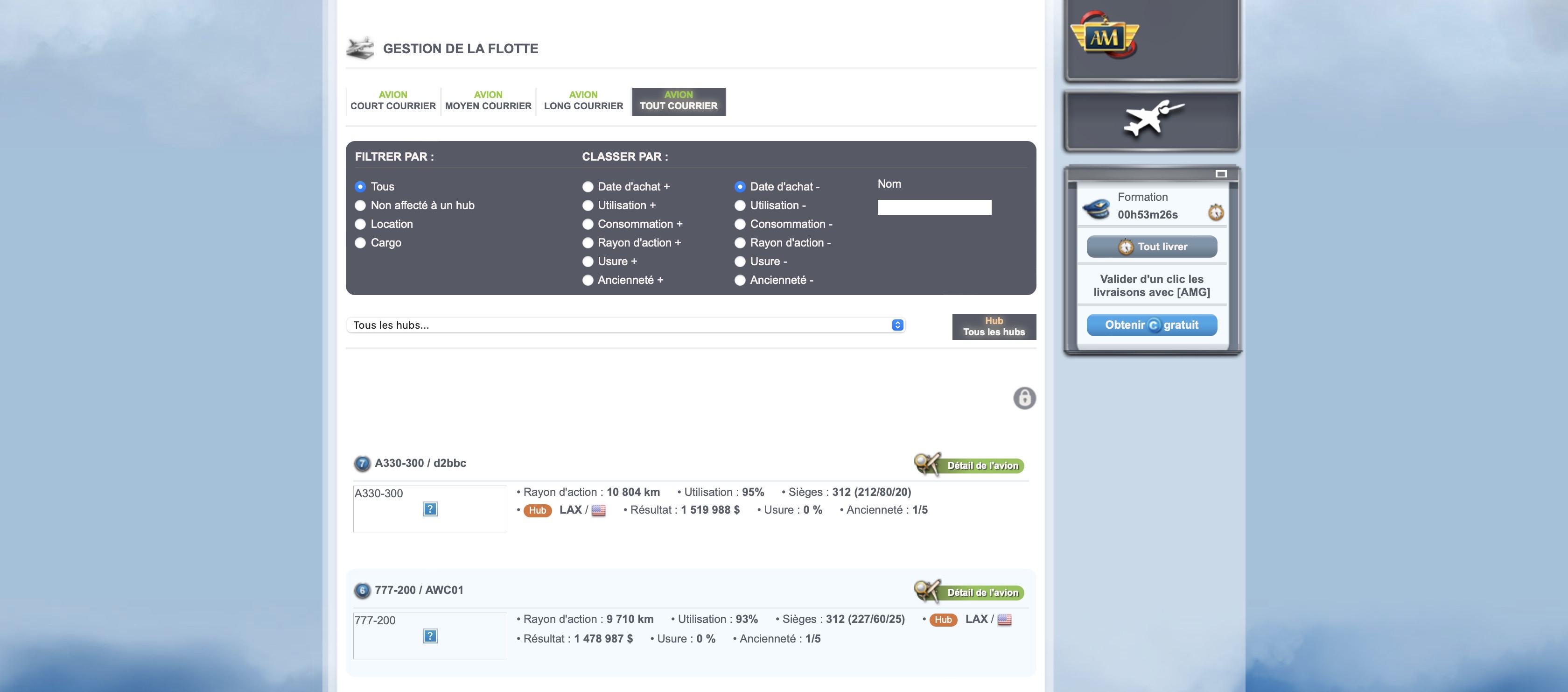Click question mark image for 777-200

430,636
